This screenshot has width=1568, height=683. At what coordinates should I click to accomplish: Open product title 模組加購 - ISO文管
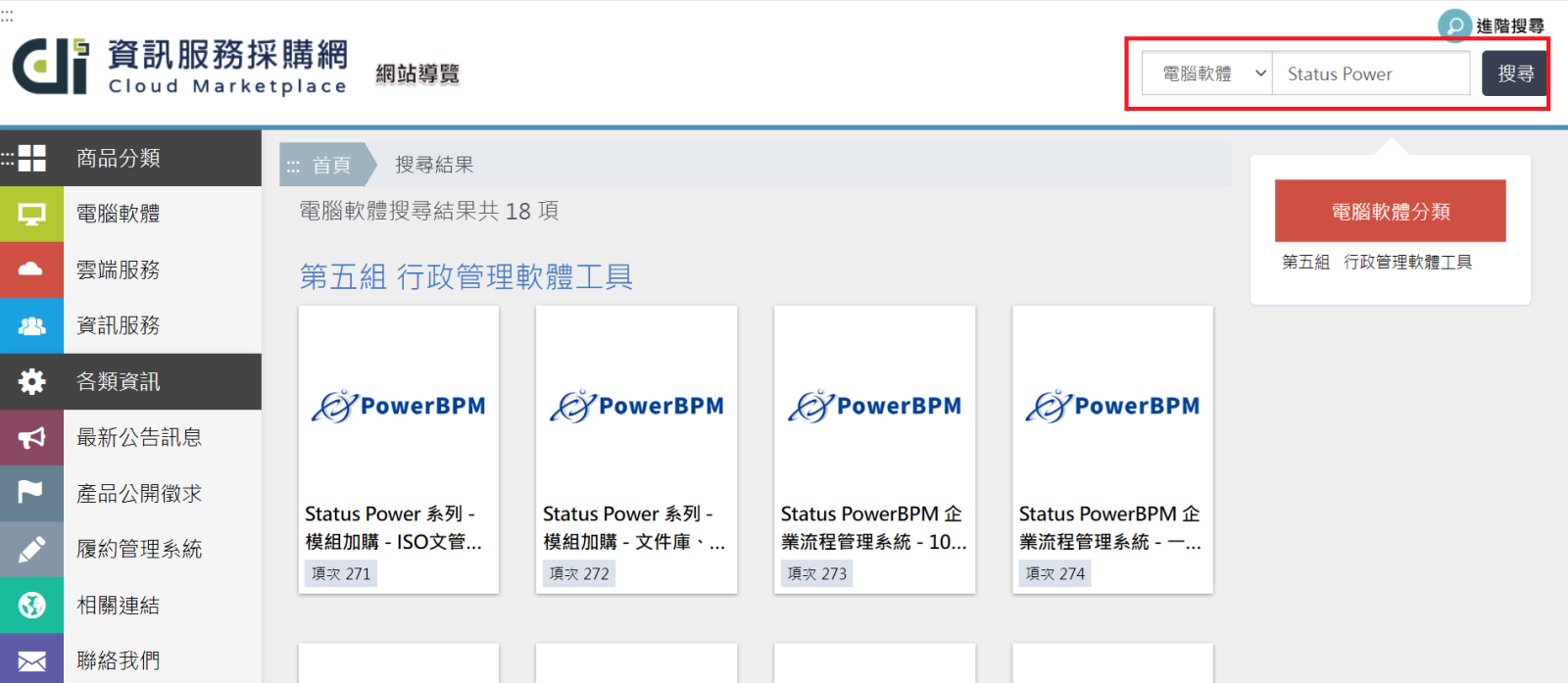(x=394, y=527)
